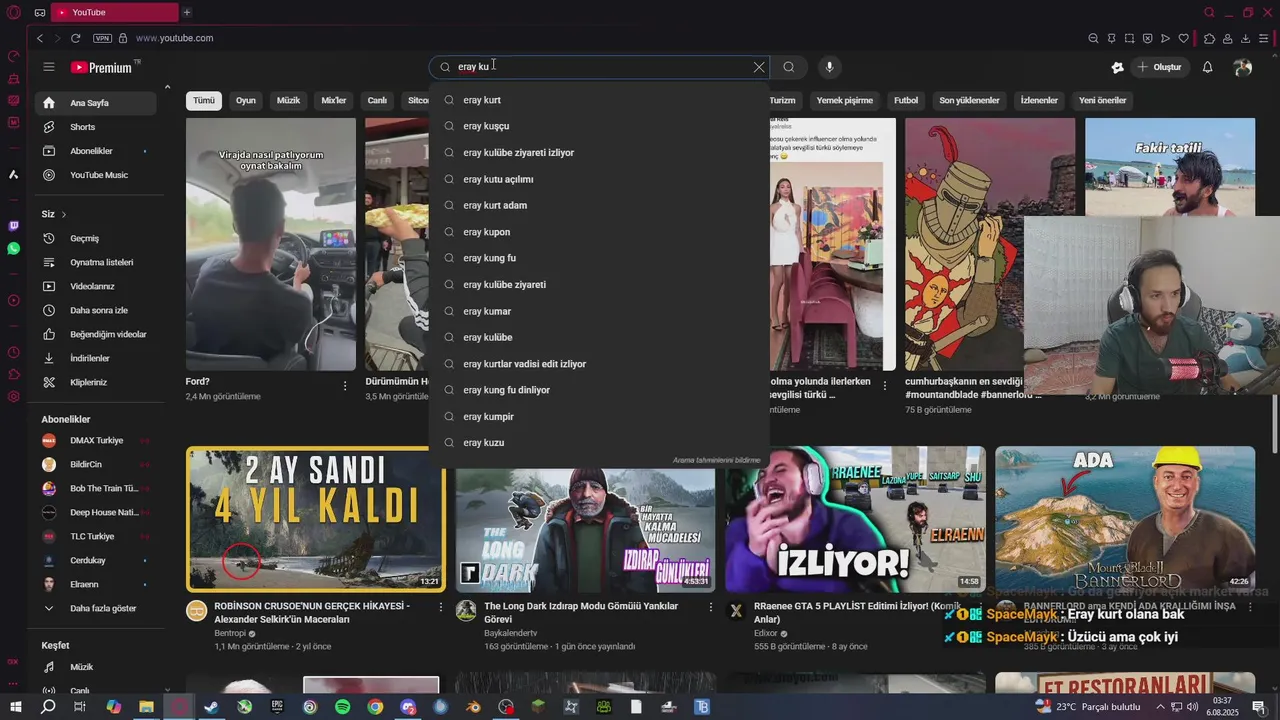Open the notifications bell
This screenshot has width=1280, height=720.
click(1207, 67)
